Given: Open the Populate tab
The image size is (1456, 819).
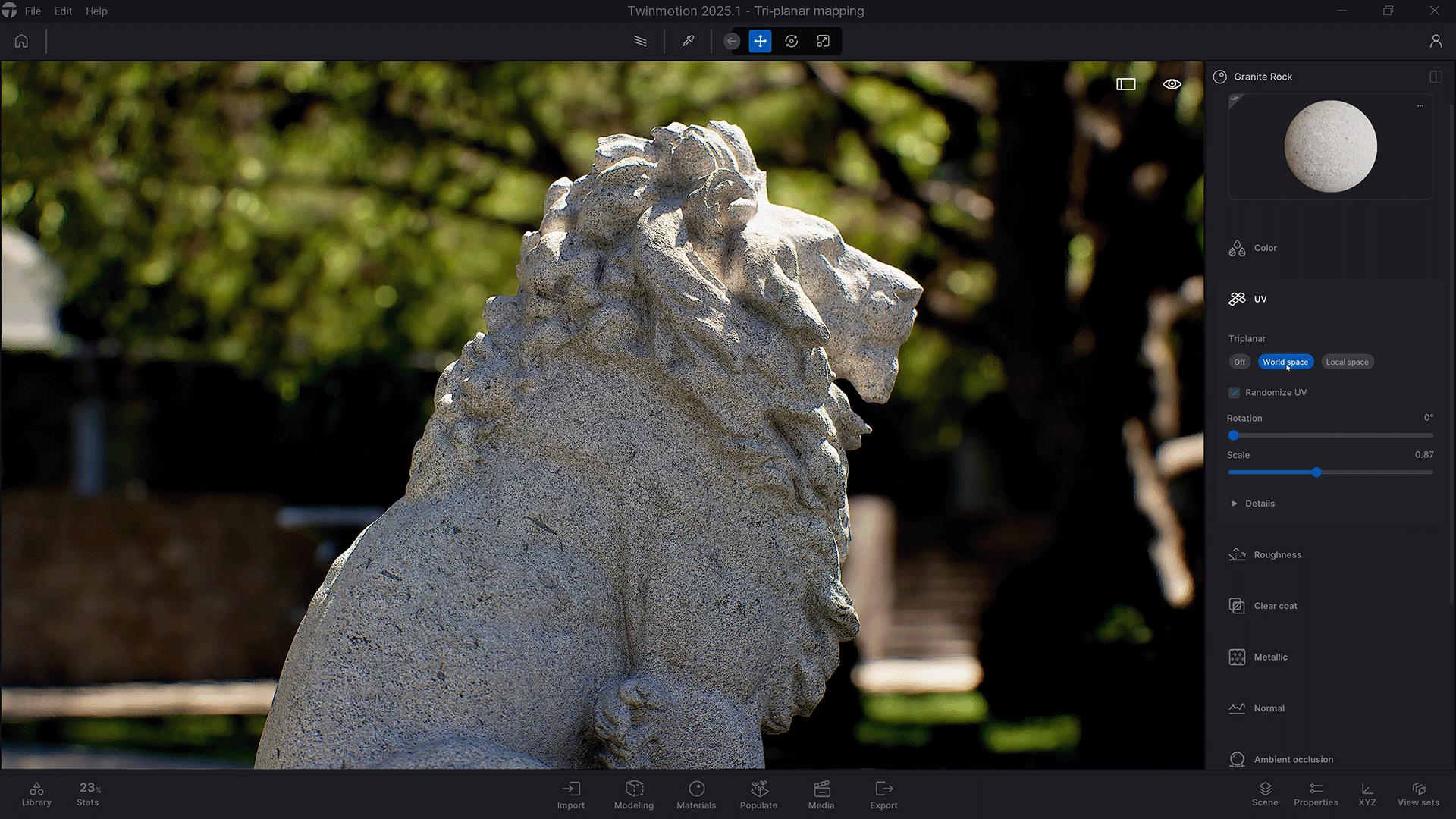Looking at the screenshot, I should 759,795.
